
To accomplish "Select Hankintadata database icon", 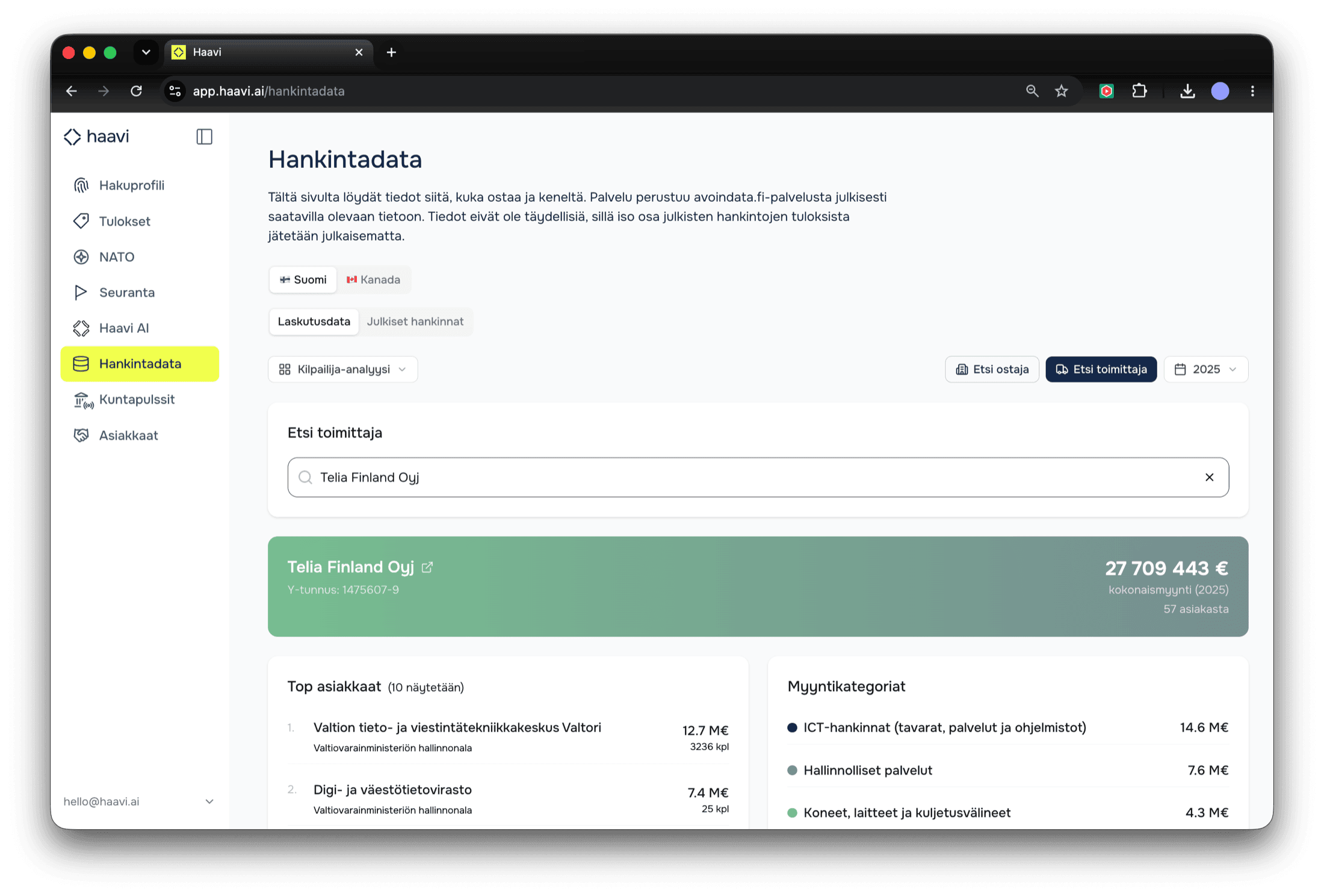I will tap(81, 363).
